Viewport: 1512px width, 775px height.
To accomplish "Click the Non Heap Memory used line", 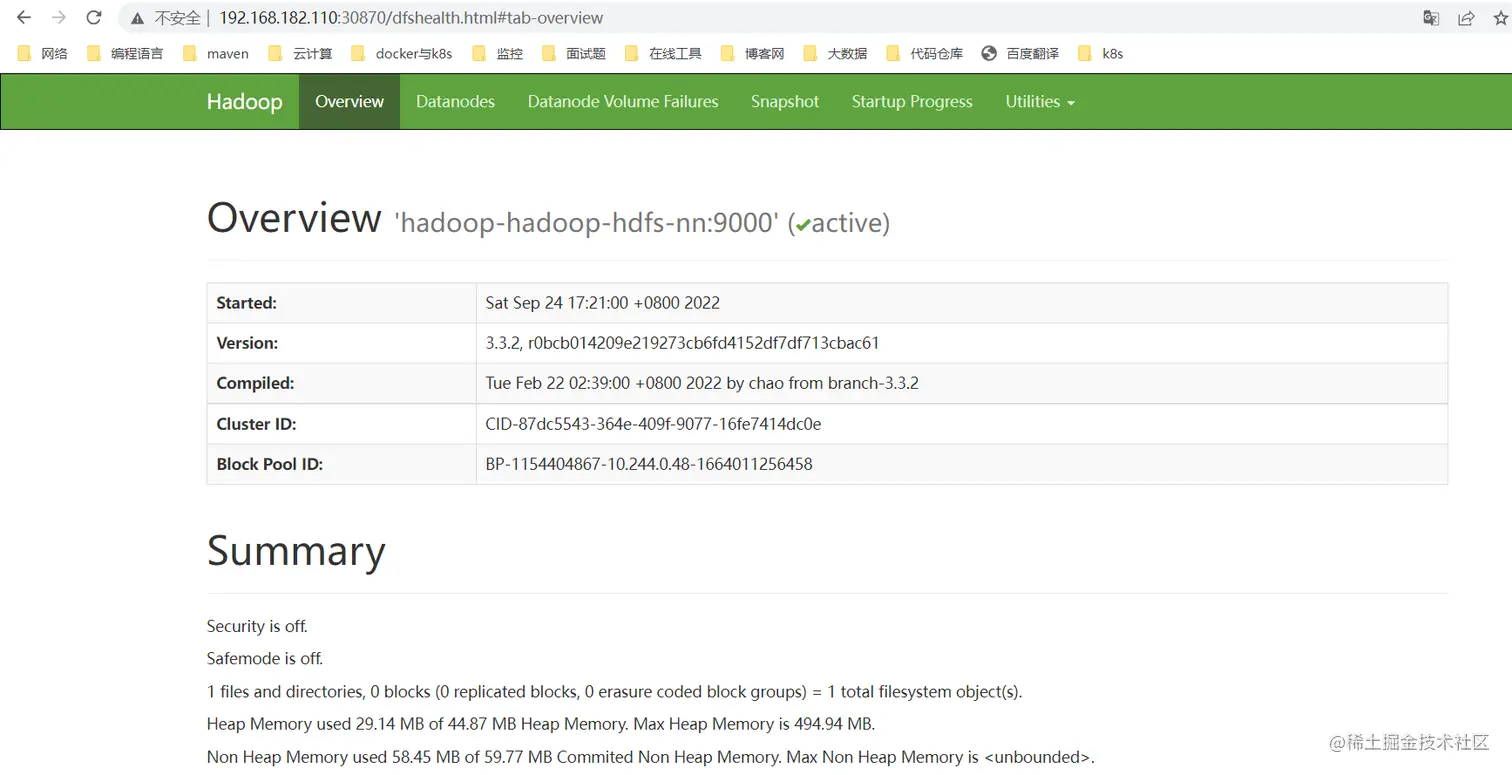I will [651, 757].
